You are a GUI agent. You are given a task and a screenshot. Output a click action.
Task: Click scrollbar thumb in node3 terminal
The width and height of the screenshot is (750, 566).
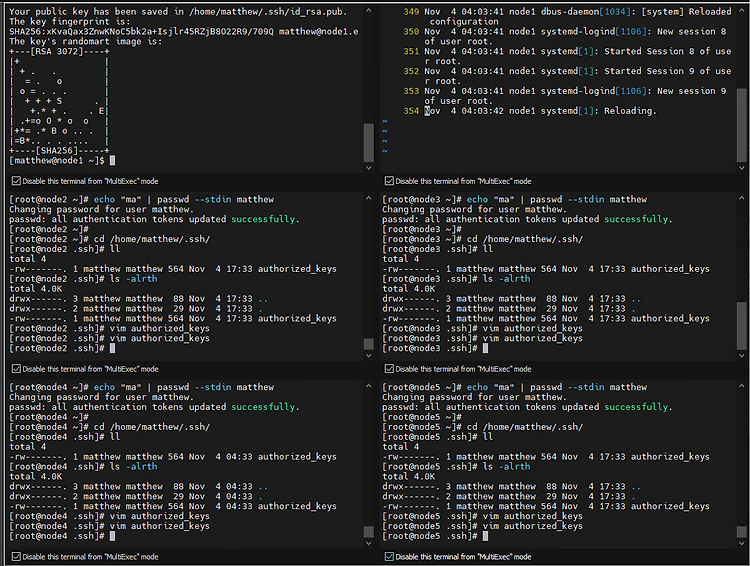[741, 325]
